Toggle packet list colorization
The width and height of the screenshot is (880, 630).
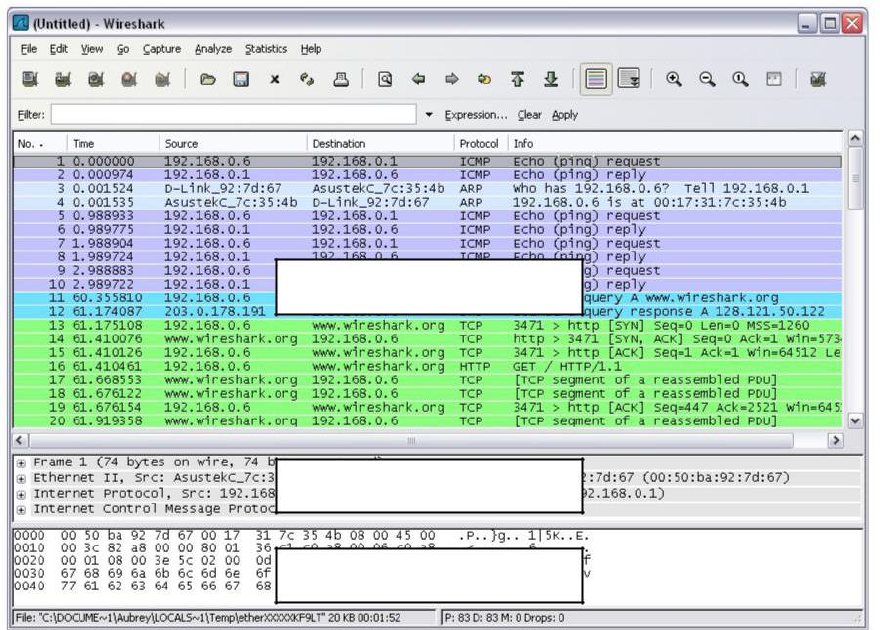click(x=595, y=79)
